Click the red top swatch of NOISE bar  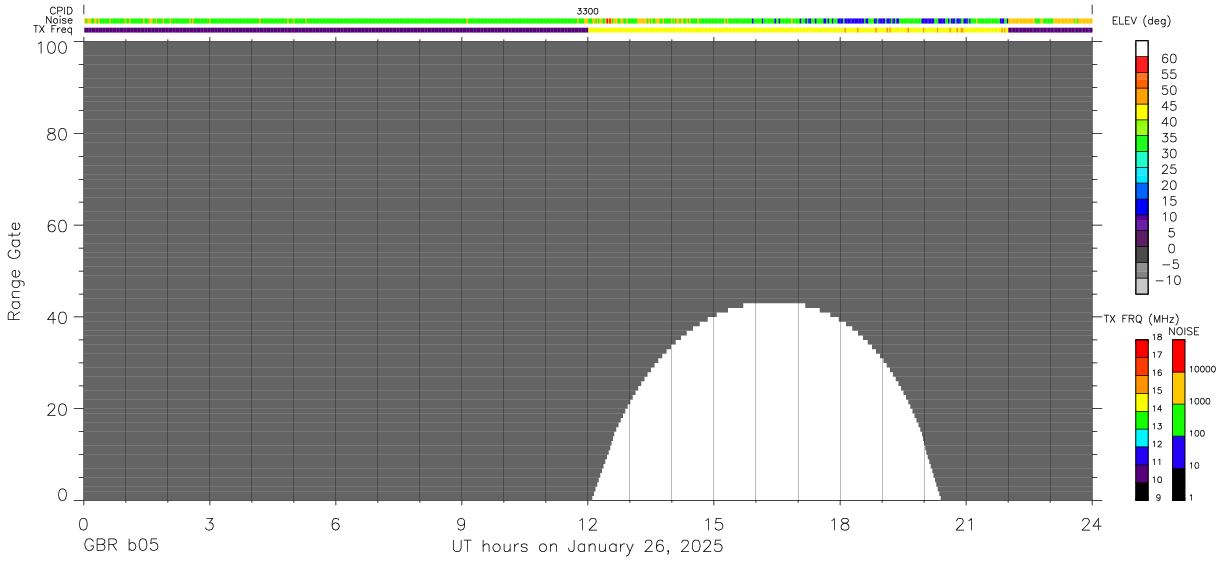coord(1178,356)
